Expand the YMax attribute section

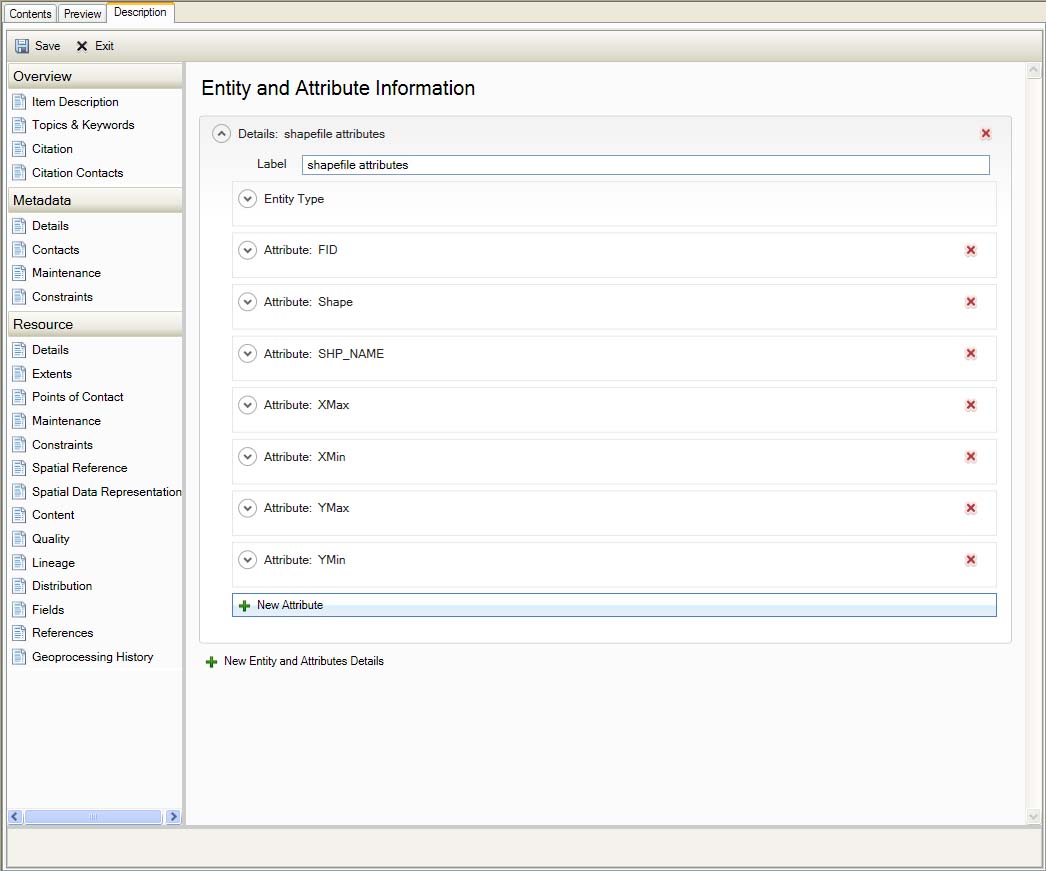coord(248,508)
